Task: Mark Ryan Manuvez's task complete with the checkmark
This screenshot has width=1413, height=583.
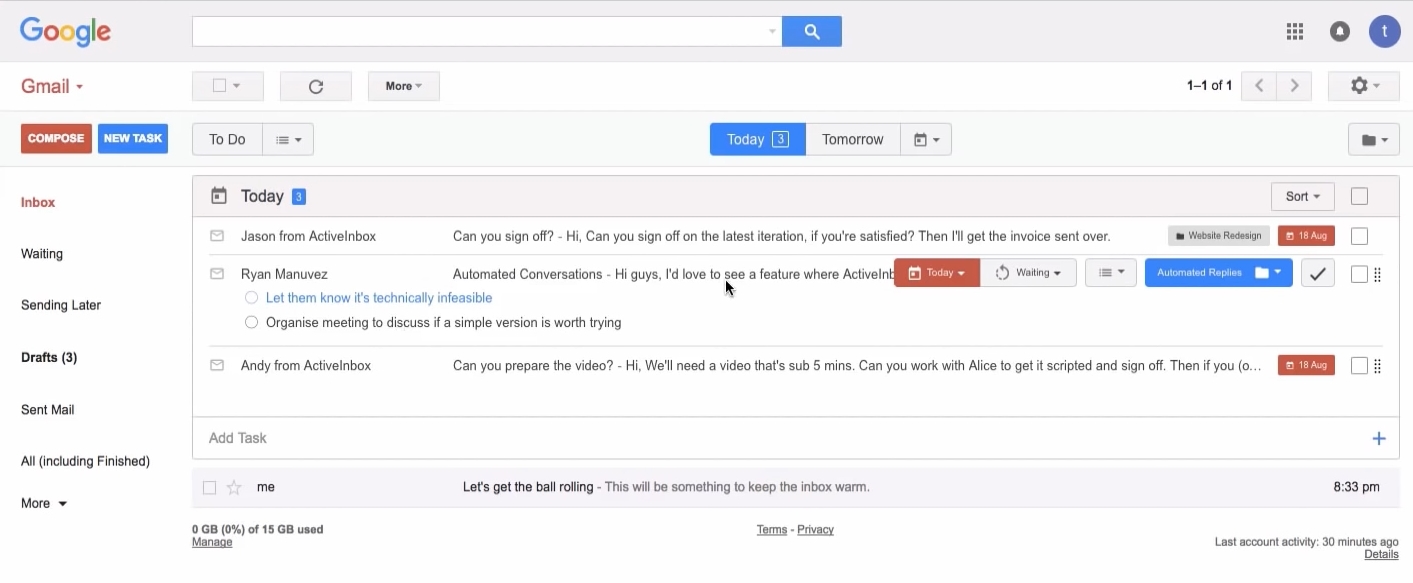Action: [1317, 272]
